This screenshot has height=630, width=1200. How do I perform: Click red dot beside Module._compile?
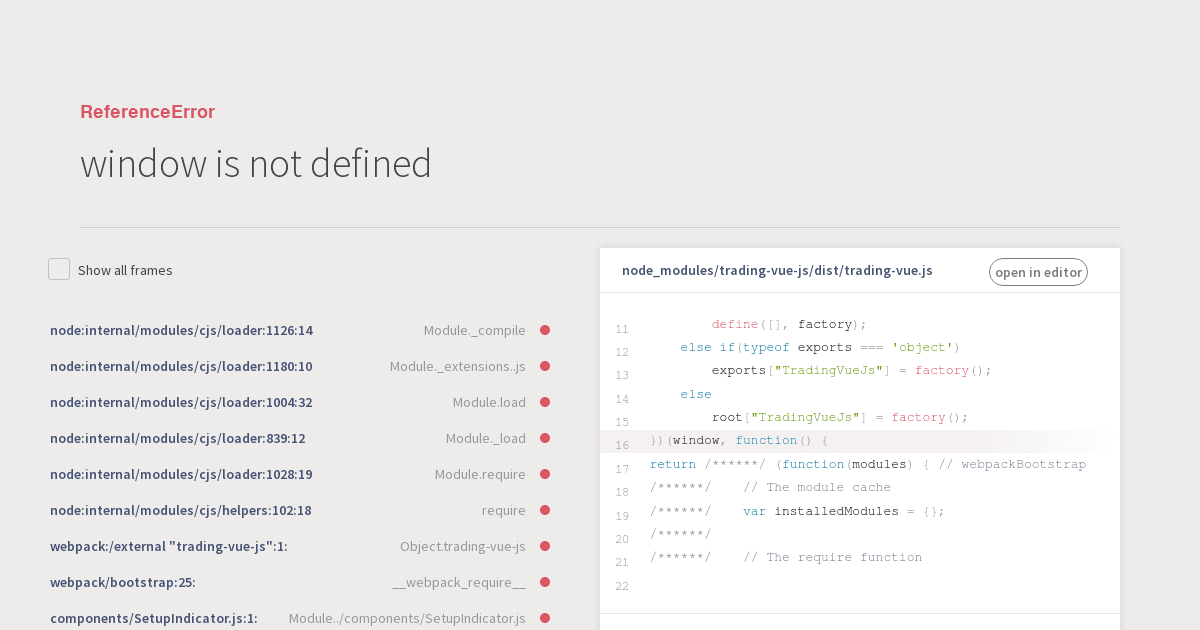pos(545,330)
